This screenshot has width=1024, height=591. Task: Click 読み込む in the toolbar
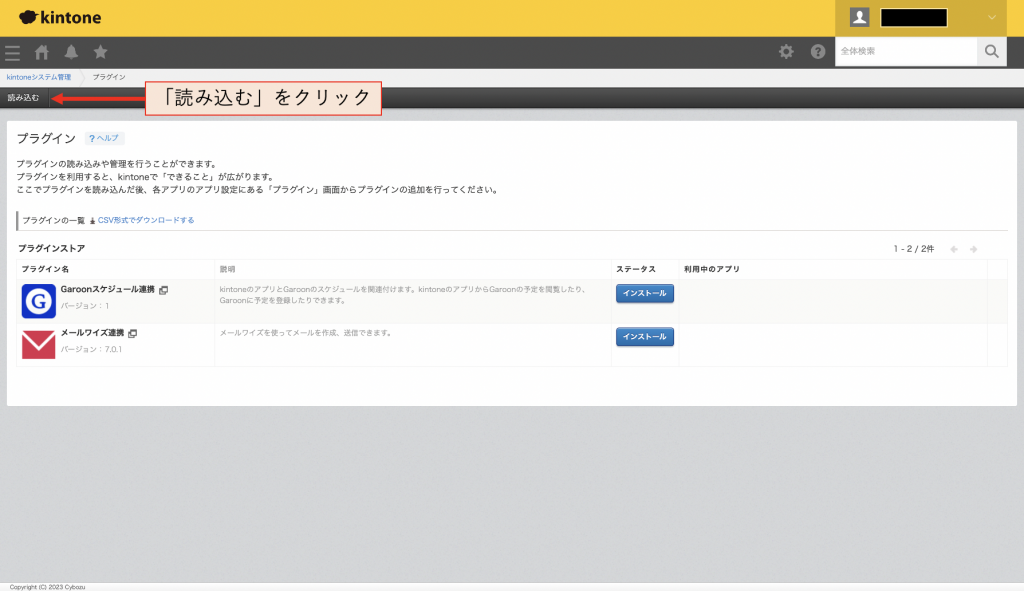(24, 98)
